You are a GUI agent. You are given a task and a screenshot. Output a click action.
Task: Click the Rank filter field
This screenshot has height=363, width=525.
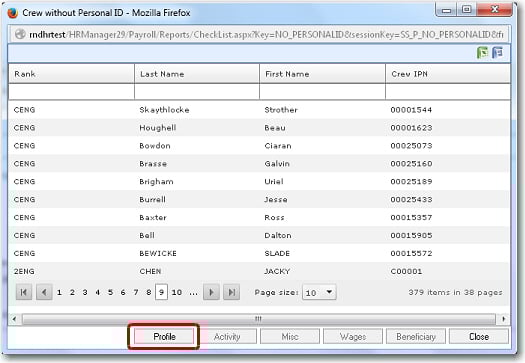[71, 91]
